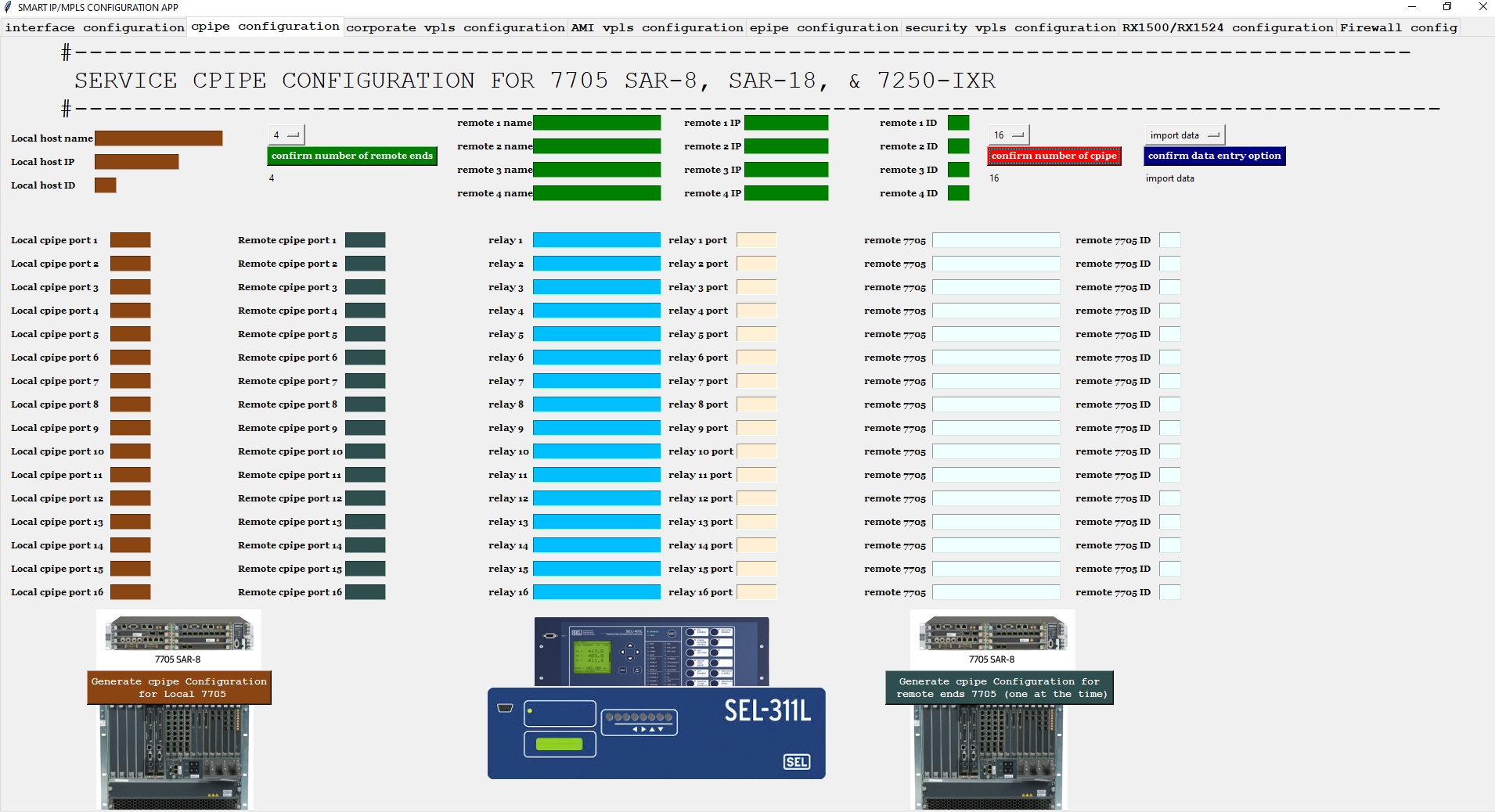Click the relay 1 name field
Viewport: 1495px width, 812px height.
click(597, 240)
